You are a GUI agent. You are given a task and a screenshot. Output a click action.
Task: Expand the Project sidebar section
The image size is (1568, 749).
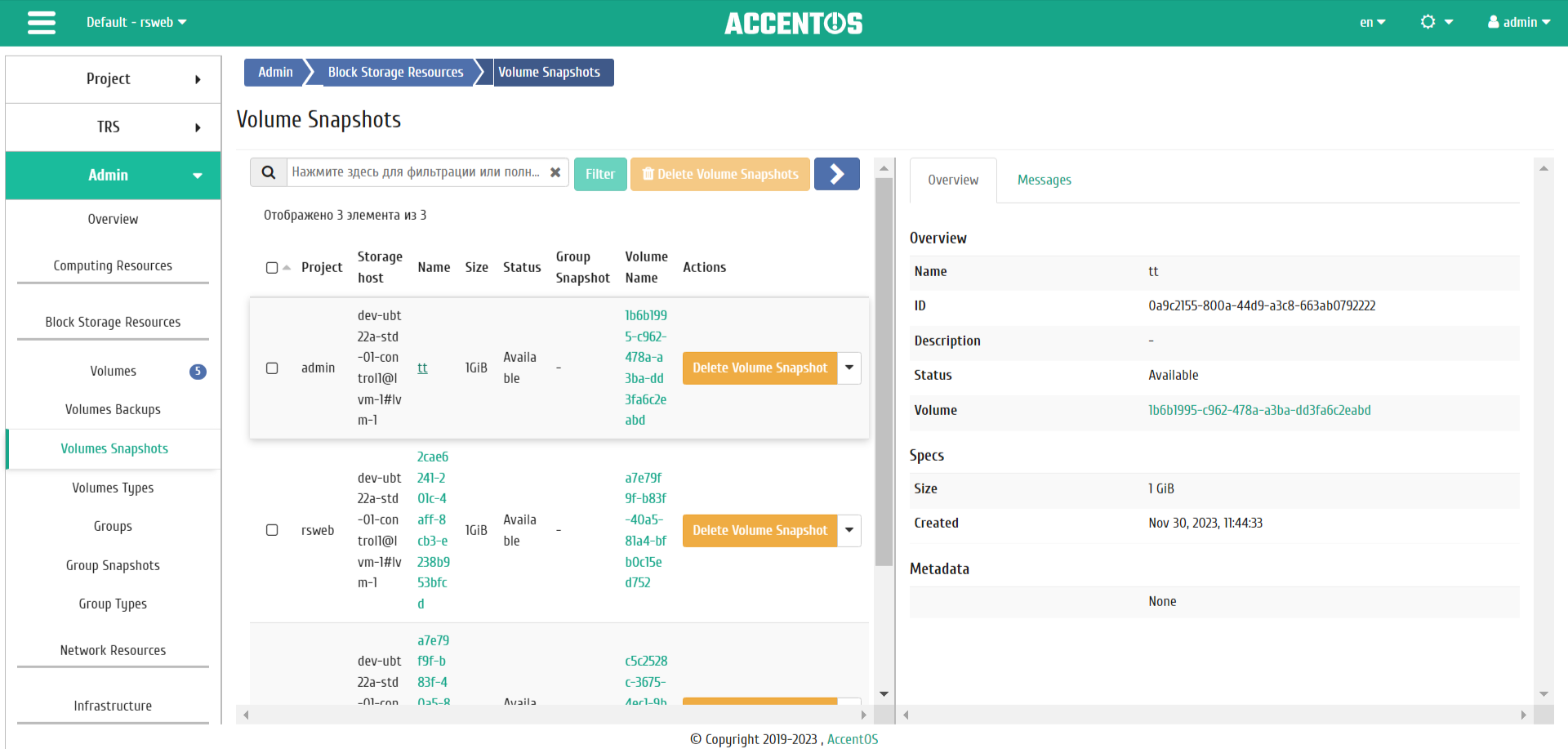pyautogui.click(x=114, y=79)
